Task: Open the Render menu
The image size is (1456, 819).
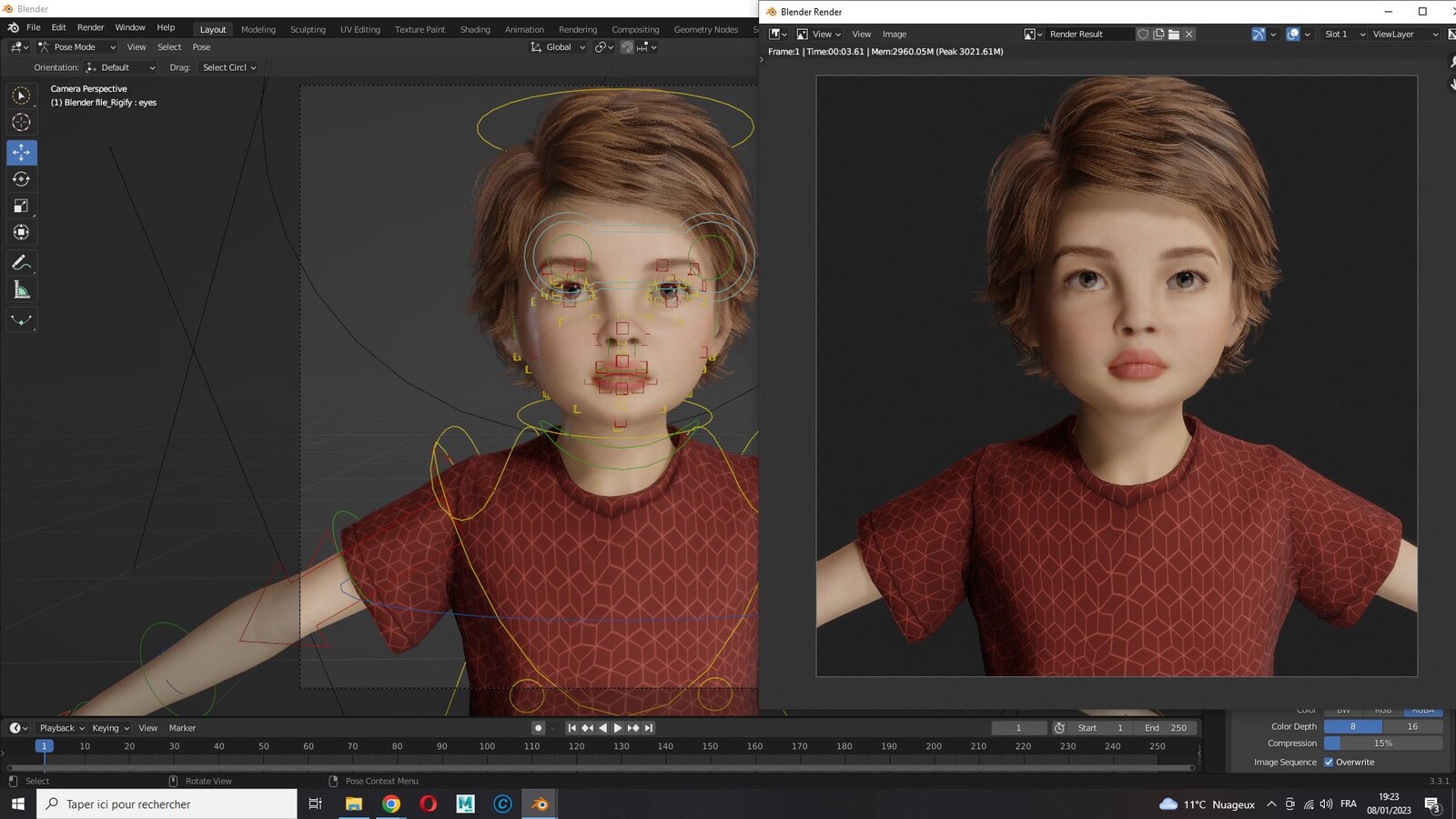Action: (90, 27)
